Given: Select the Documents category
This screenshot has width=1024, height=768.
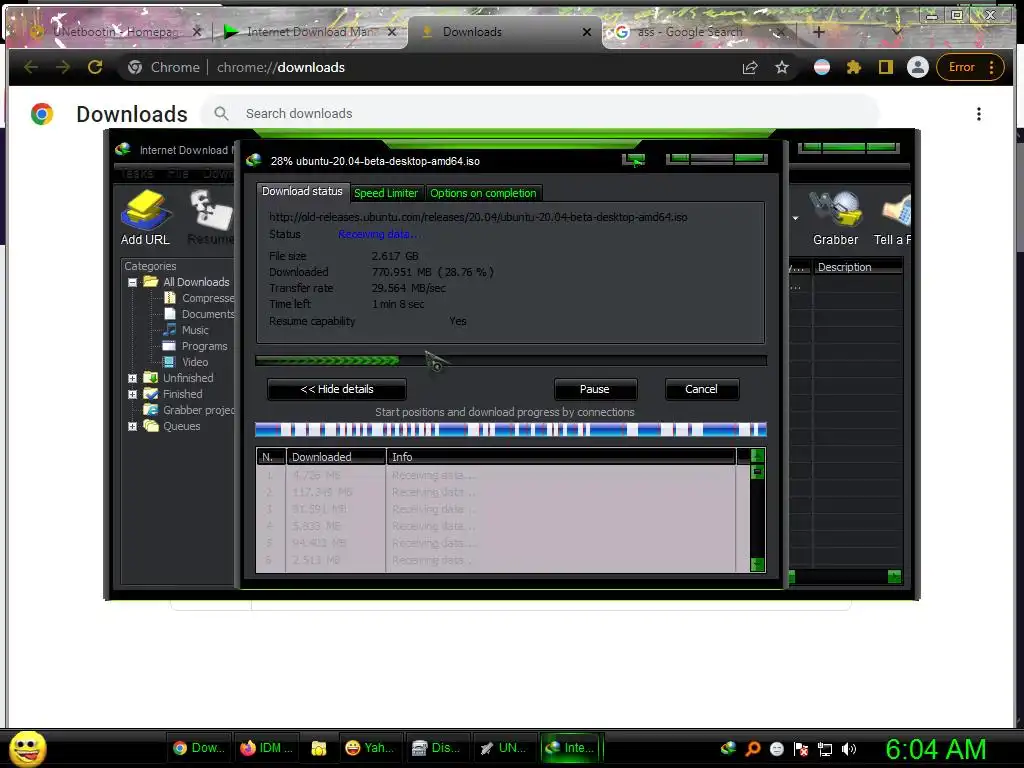Looking at the screenshot, I should [199, 314].
